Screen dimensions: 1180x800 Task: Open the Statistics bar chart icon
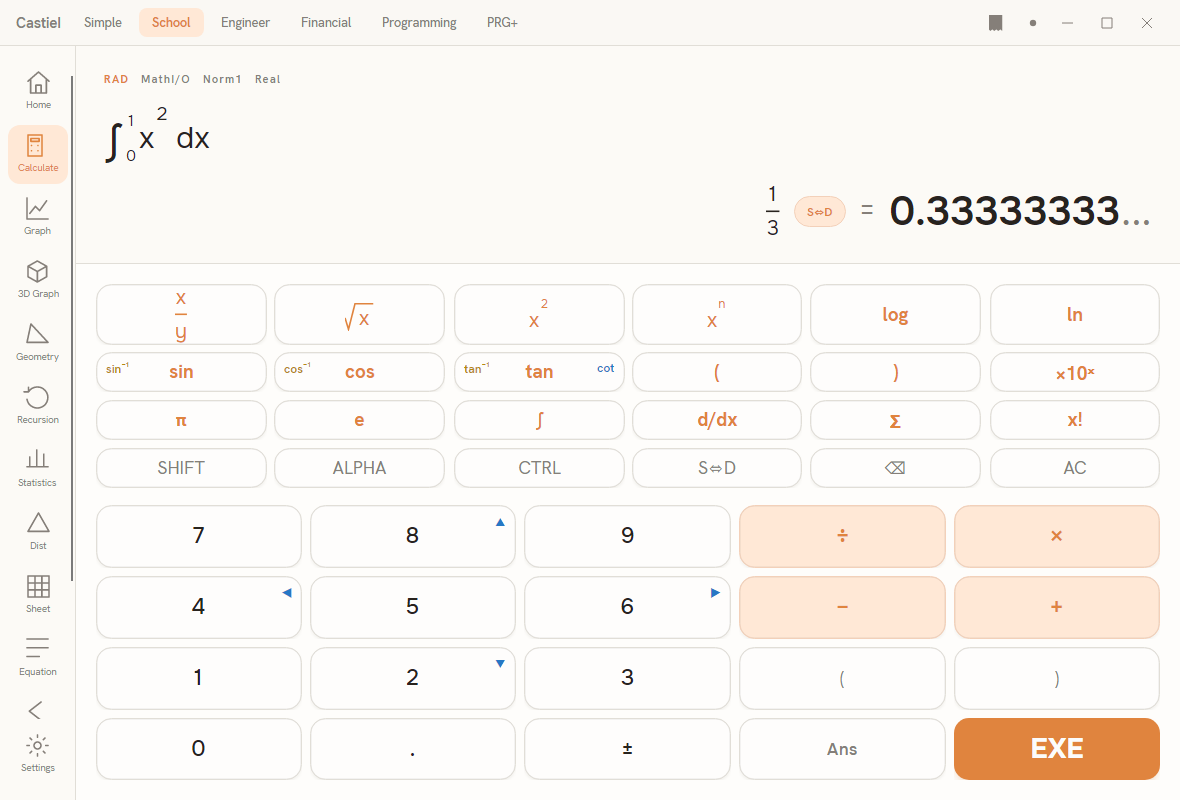pos(38,469)
